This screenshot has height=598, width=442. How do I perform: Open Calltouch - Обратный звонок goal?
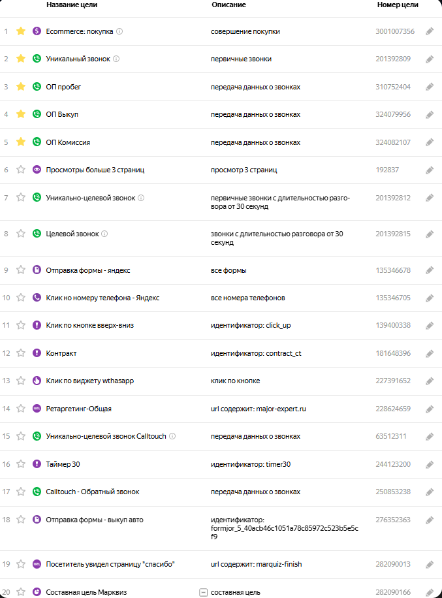coord(93,492)
